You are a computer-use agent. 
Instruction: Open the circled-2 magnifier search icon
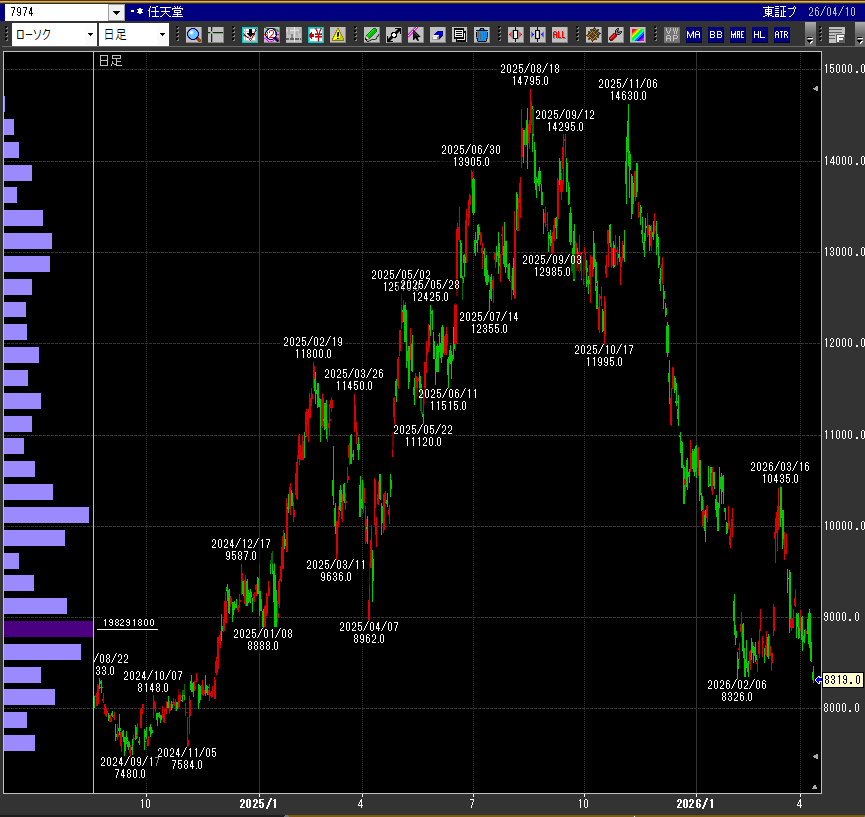tap(271, 35)
